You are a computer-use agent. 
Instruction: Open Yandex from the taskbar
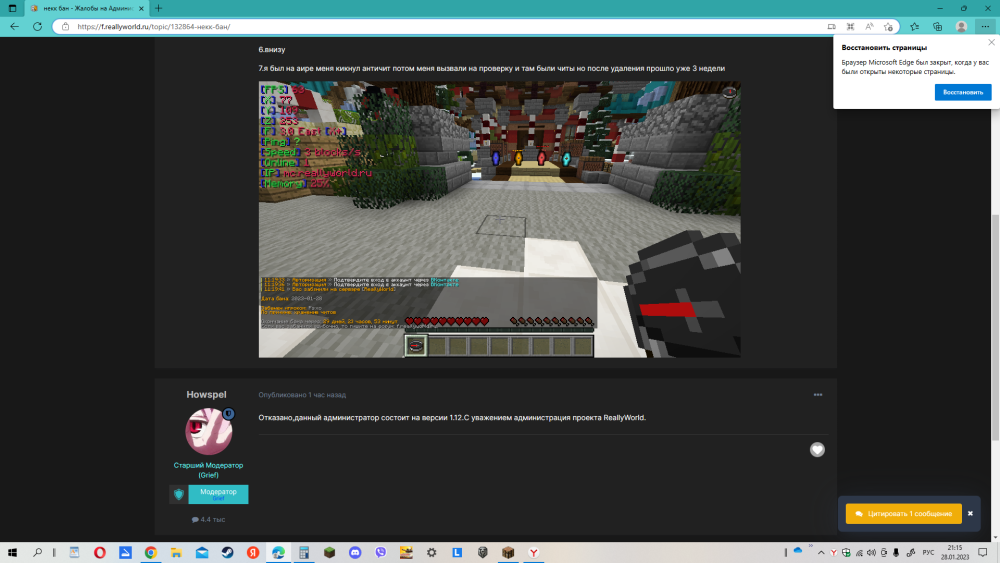253,553
